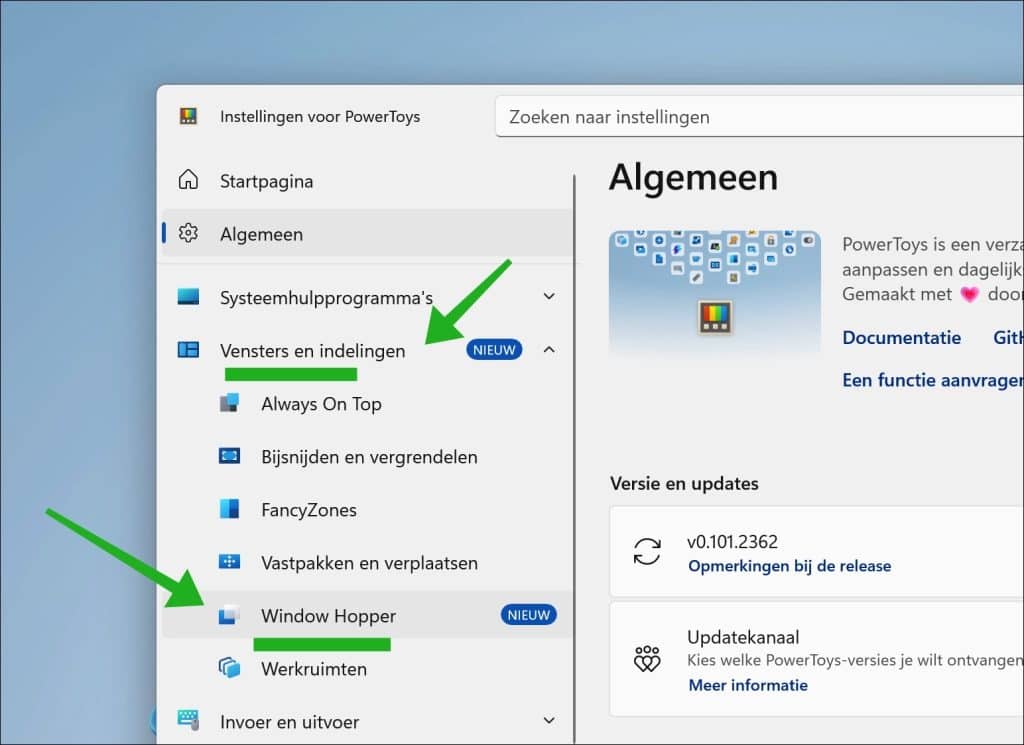The image size is (1024, 745).
Task: Click the Invoer en uitvoer label
Action: click(x=289, y=721)
